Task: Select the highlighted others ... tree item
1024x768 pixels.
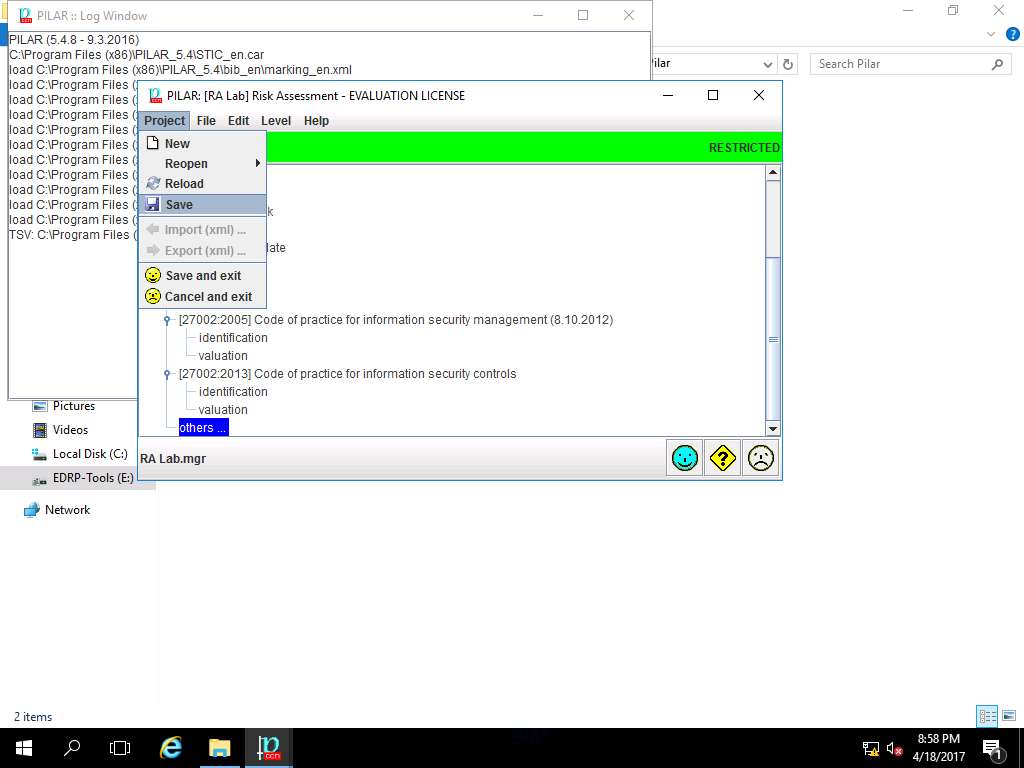Action: tap(203, 428)
